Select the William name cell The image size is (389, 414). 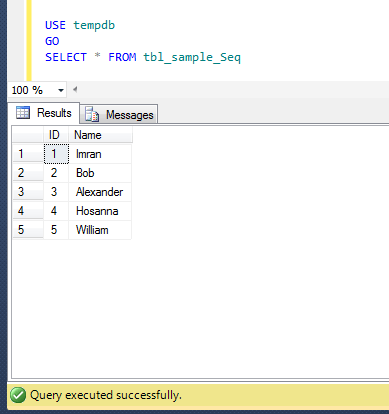(100, 230)
